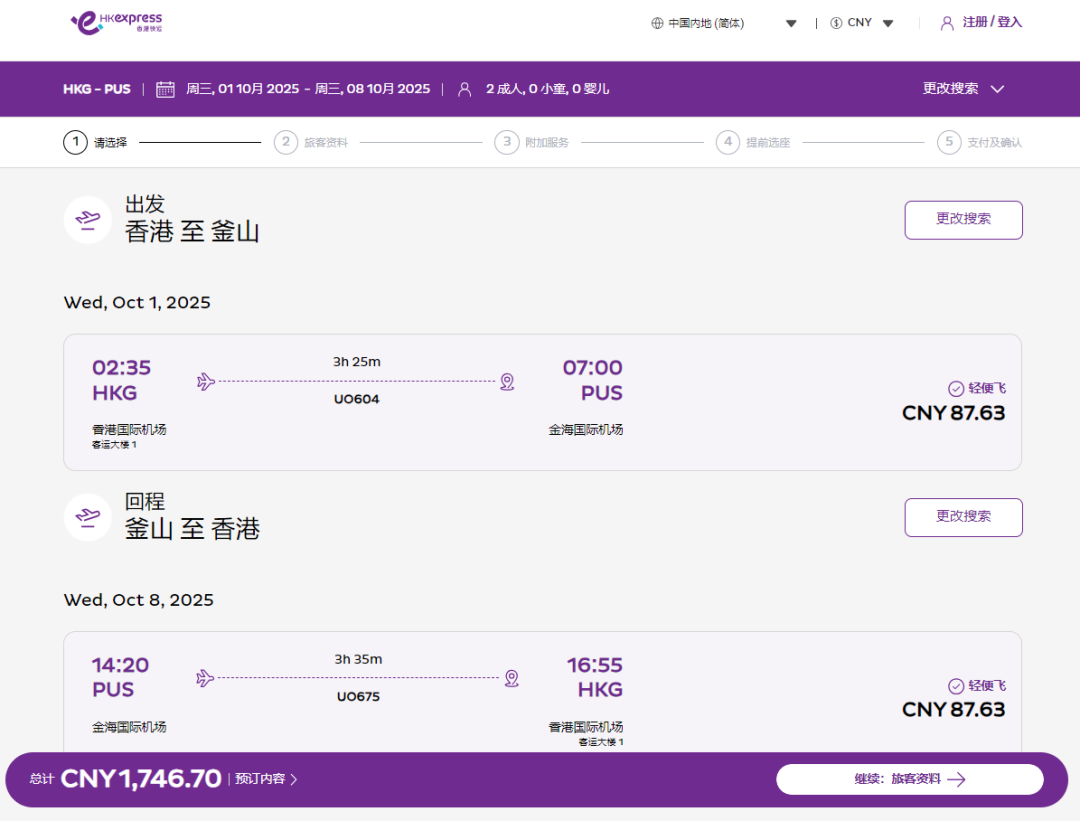Click the plane icon on flight UO675
The width and height of the screenshot is (1080, 821).
click(205, 678)
